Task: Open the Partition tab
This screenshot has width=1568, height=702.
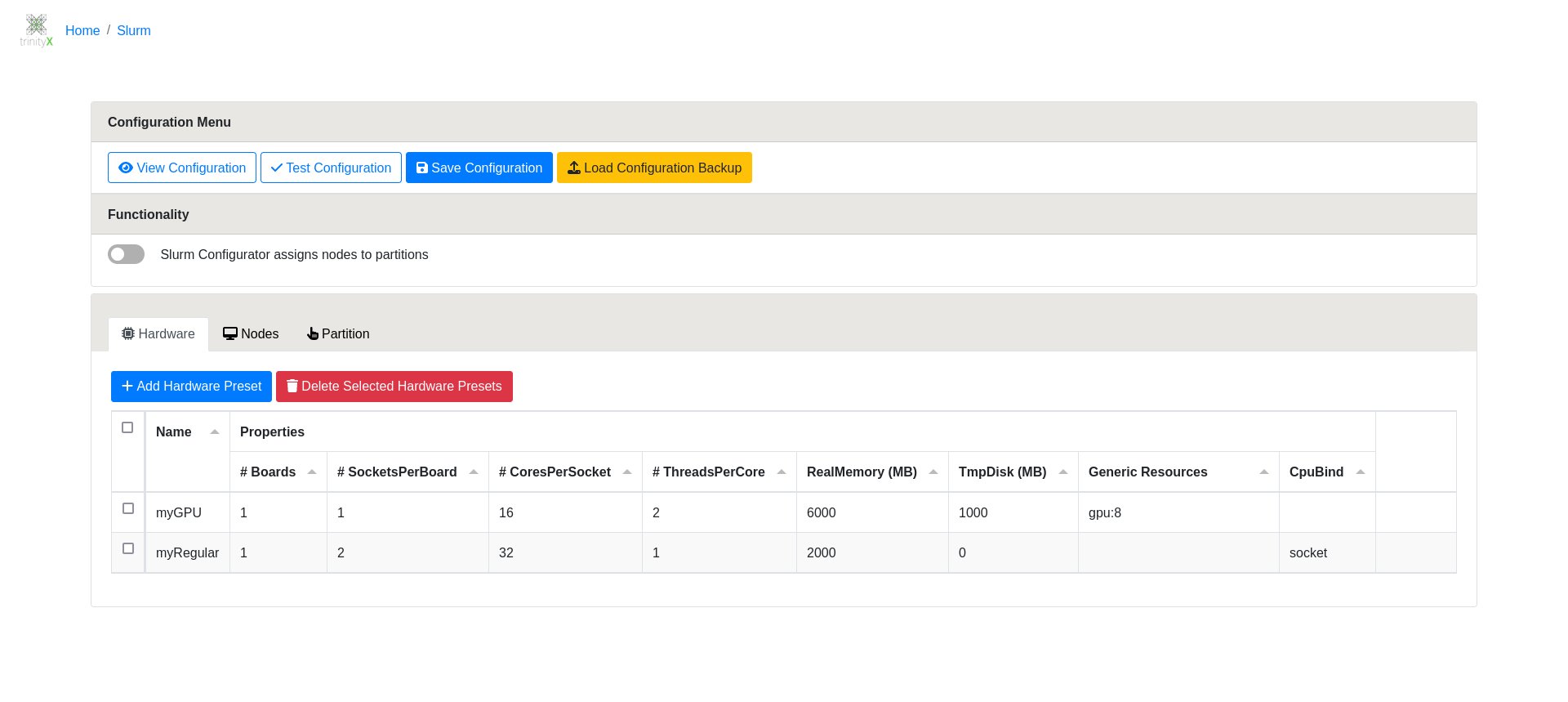Action: [x=338, y=333]
